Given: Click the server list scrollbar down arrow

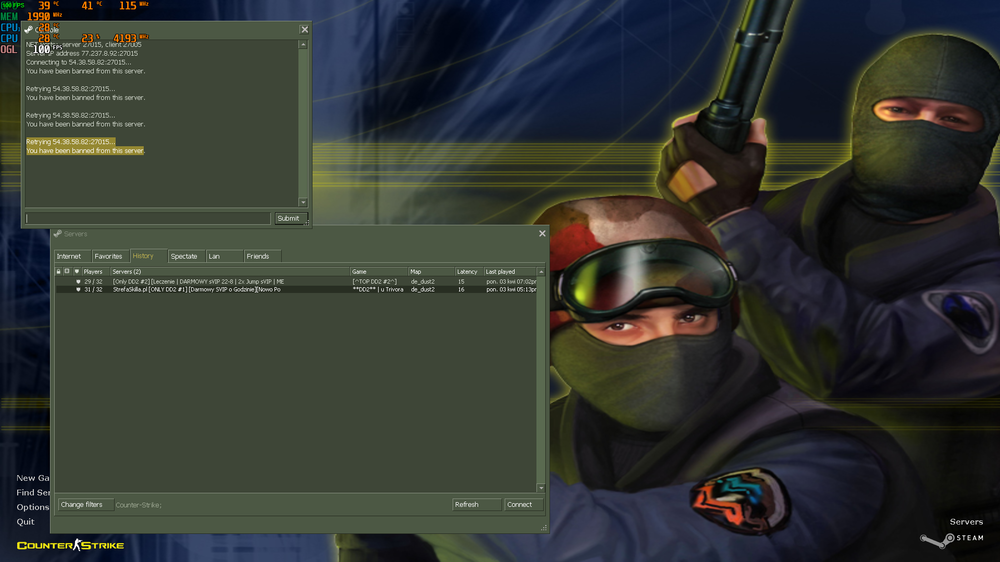Looking at the screenshot, I should pyautogui.click(x=541, y=488).
